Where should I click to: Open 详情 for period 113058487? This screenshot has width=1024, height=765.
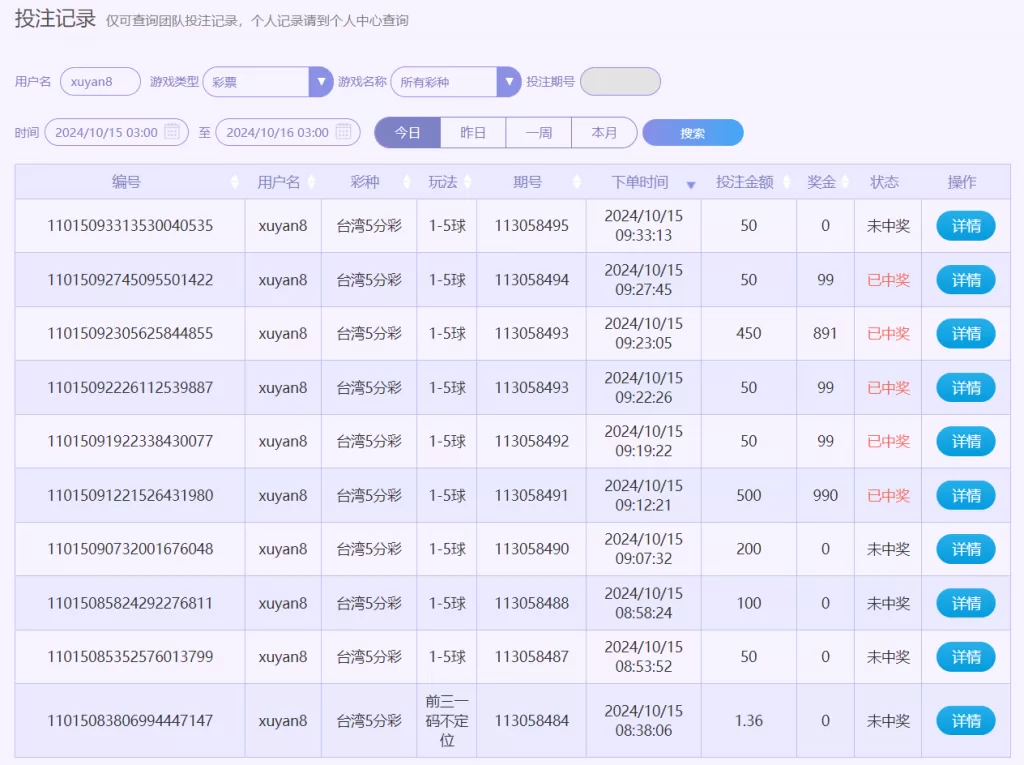pos(966,657)
